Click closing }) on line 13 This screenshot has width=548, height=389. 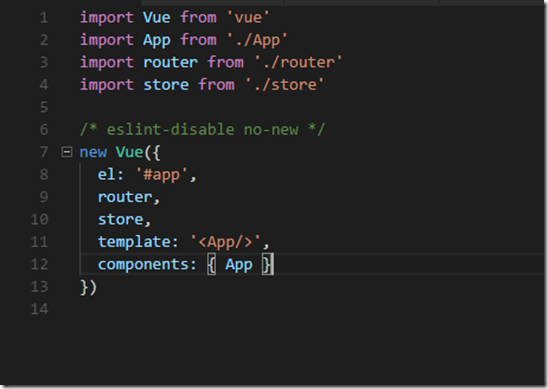click(x=88, y=287)
